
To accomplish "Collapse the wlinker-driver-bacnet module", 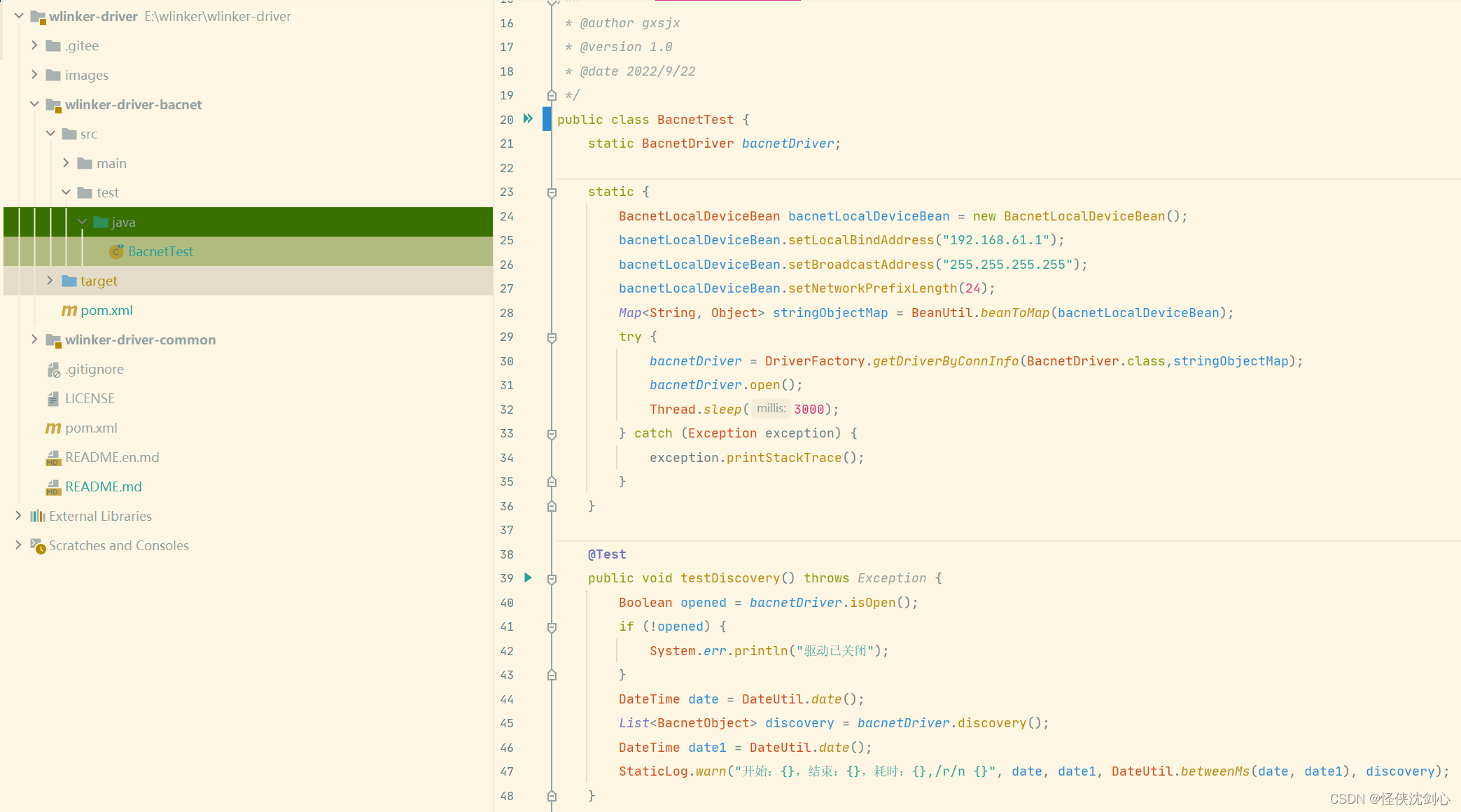I will click(34, 104).
